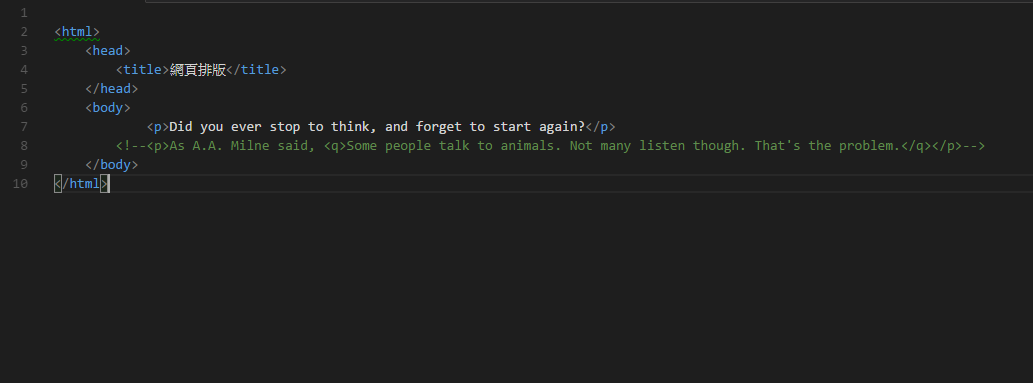Place cursor on word 'forget' in paragraph
The image size is (1033, 383).
coord(438,127)
